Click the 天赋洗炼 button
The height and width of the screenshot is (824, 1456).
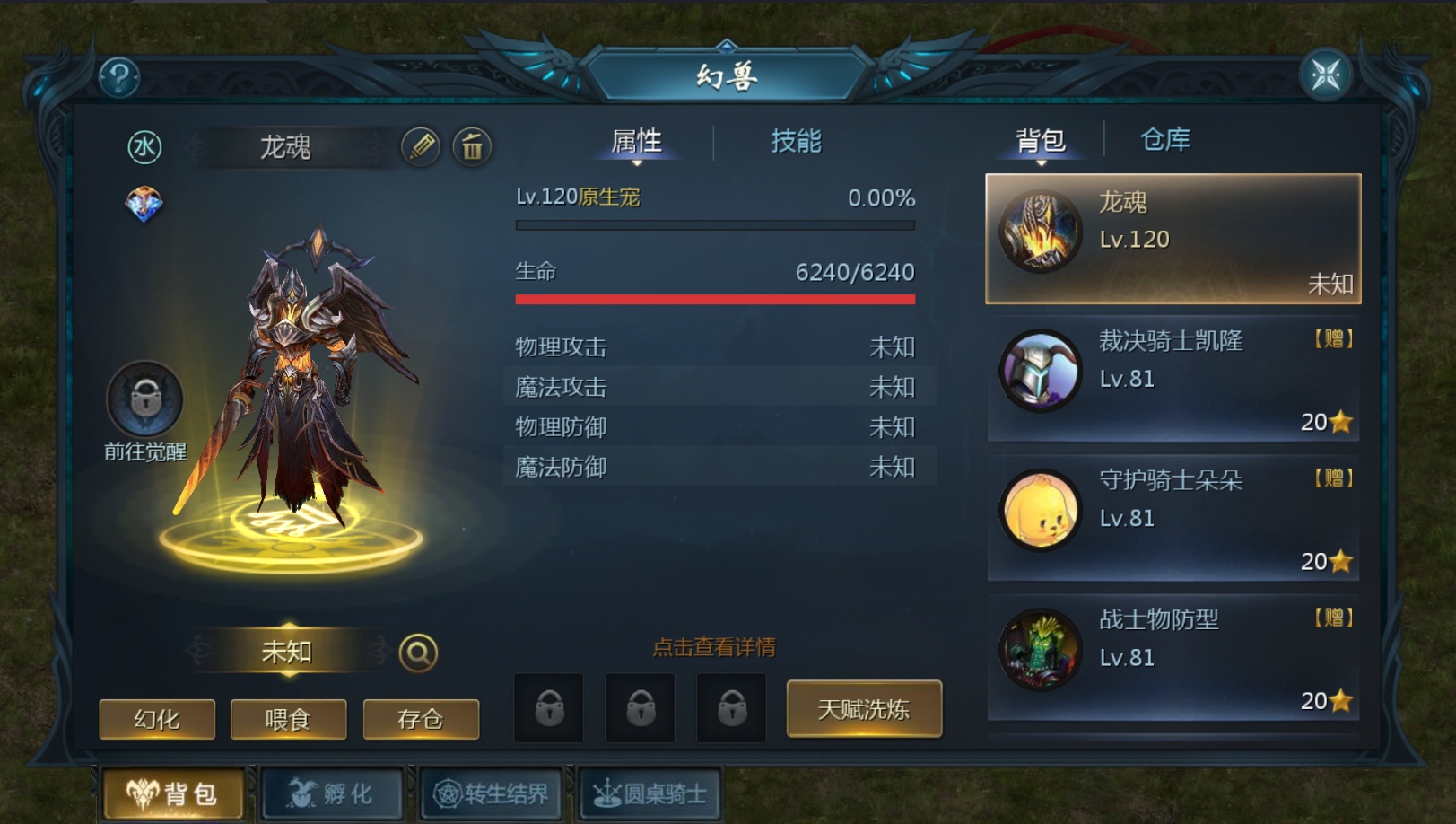tap(864, 709)
